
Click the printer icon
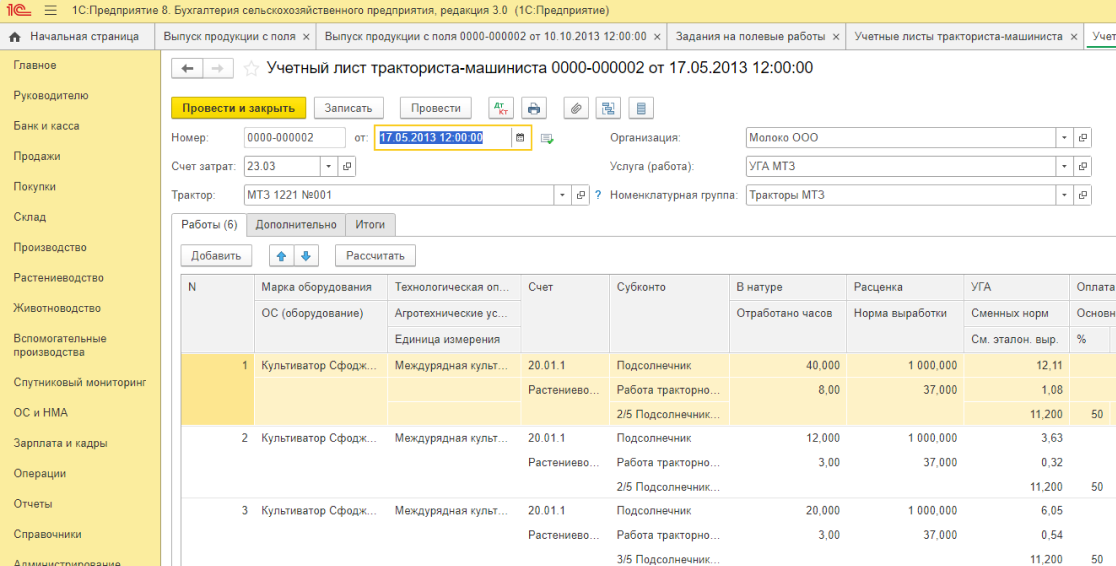534,108
